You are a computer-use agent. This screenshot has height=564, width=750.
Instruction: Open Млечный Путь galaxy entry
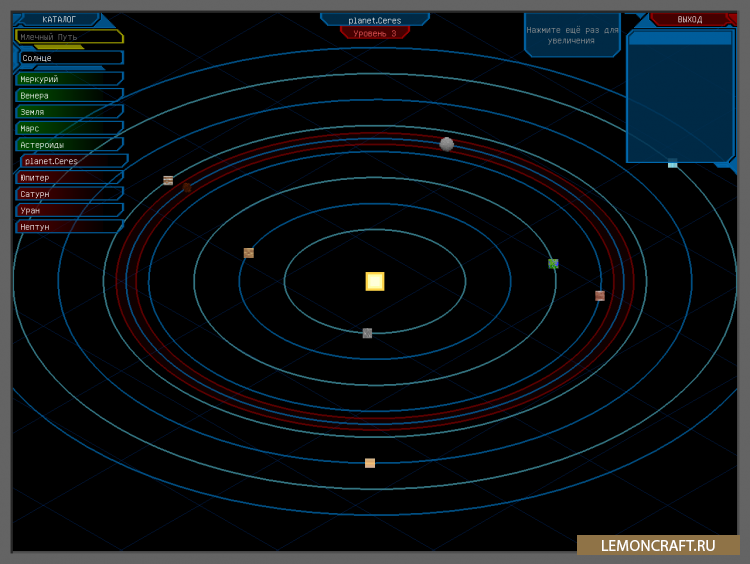click(68, 37)
